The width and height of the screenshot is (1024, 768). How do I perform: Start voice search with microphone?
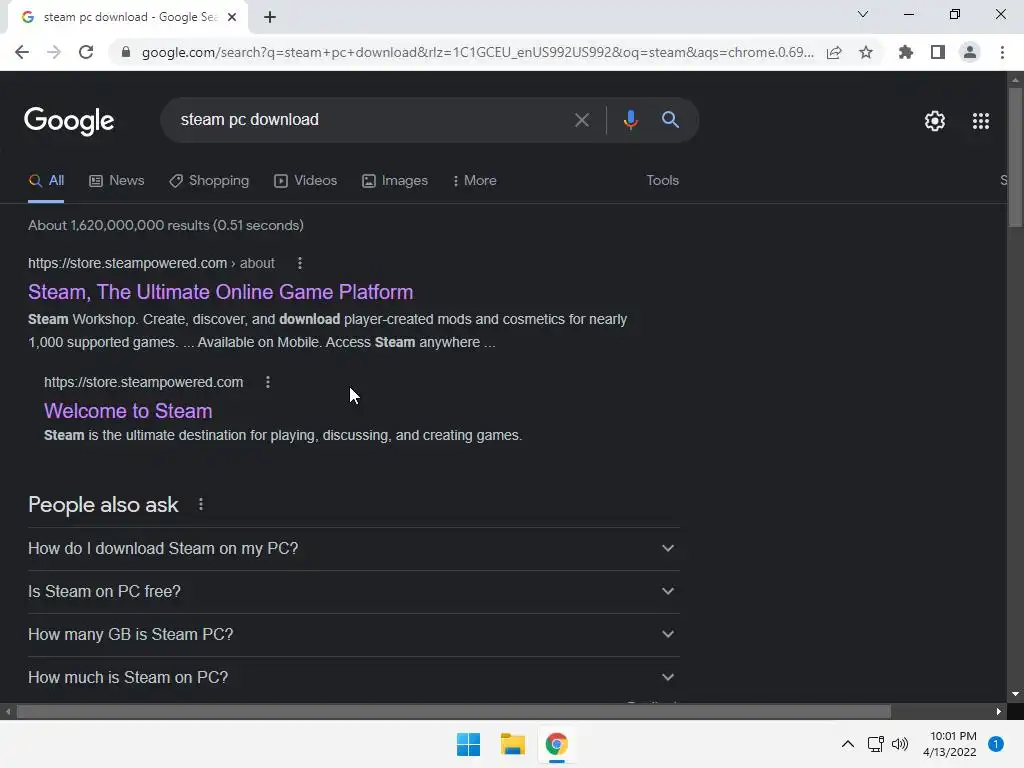630,120
